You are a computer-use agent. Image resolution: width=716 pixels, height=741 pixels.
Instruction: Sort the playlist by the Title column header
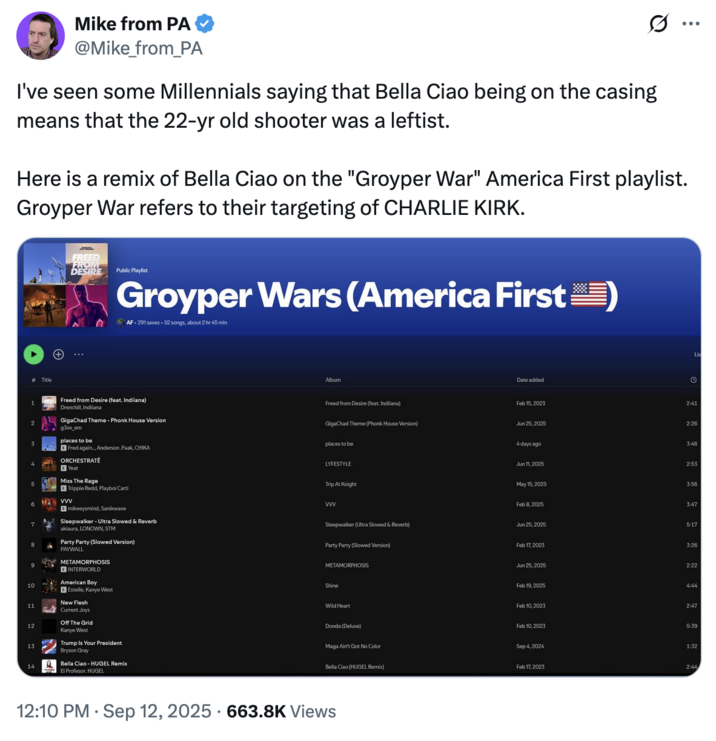[46, 380]
